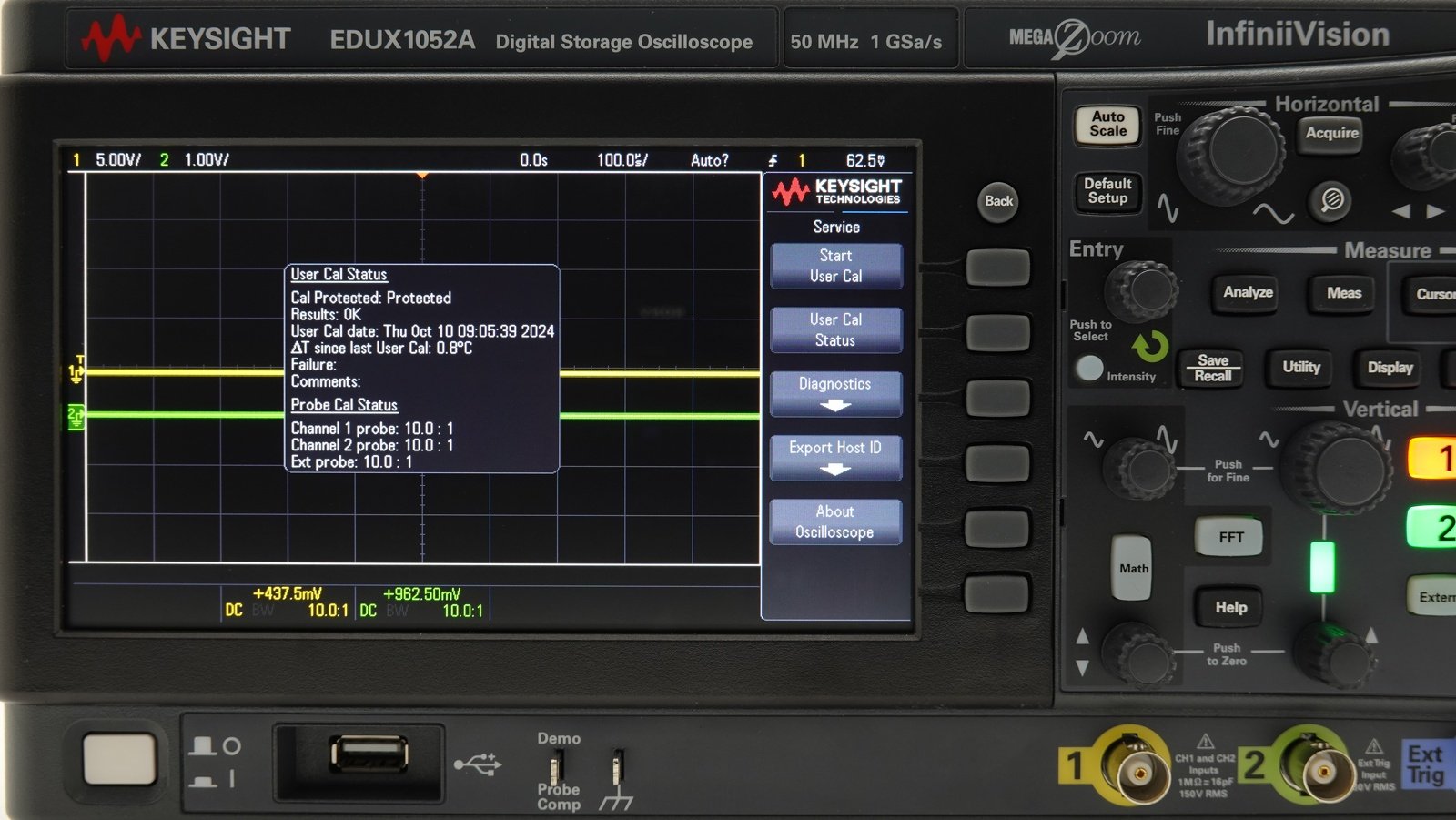Click the front panel USB port

pos(369,754)
